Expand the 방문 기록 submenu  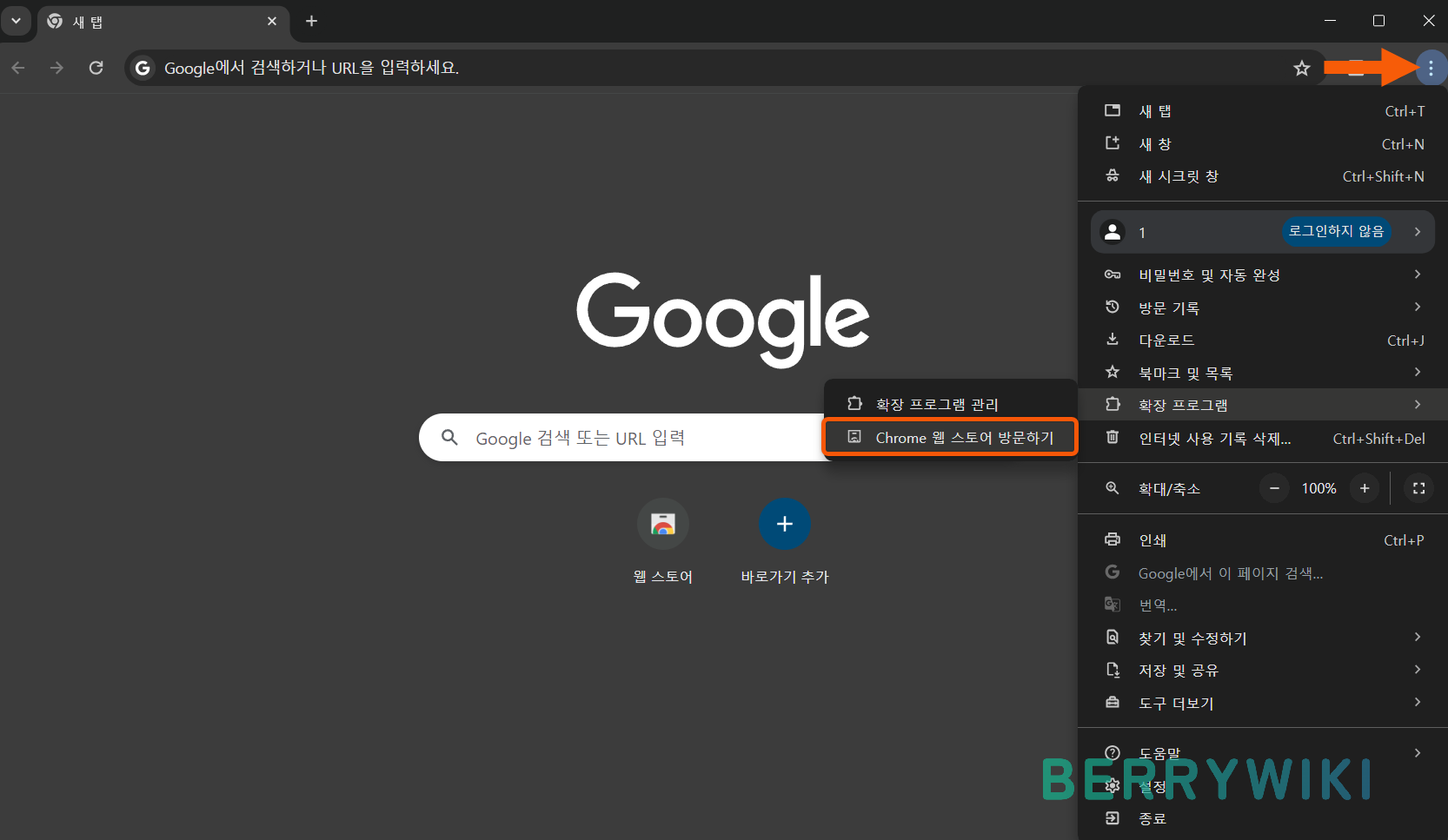[x=1263, y=308]
